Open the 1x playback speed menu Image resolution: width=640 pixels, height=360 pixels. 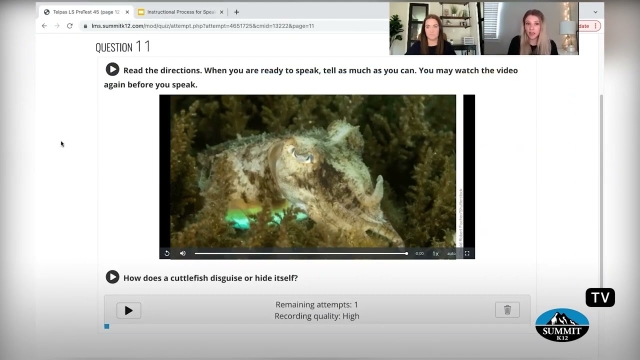click(x=436, y=253)
